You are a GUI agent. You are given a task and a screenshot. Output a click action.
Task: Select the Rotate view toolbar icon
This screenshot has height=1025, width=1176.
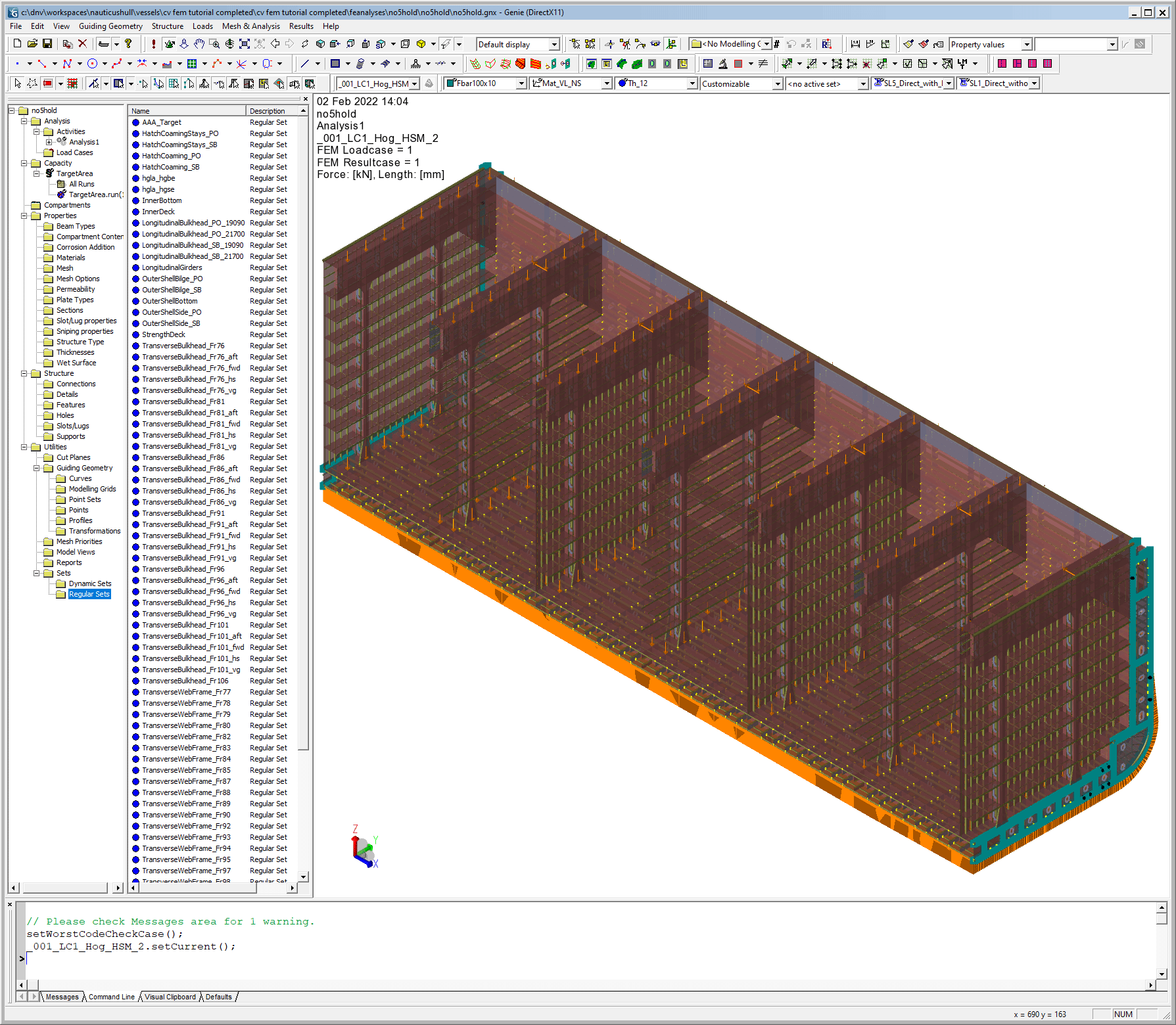click(229, 44)
